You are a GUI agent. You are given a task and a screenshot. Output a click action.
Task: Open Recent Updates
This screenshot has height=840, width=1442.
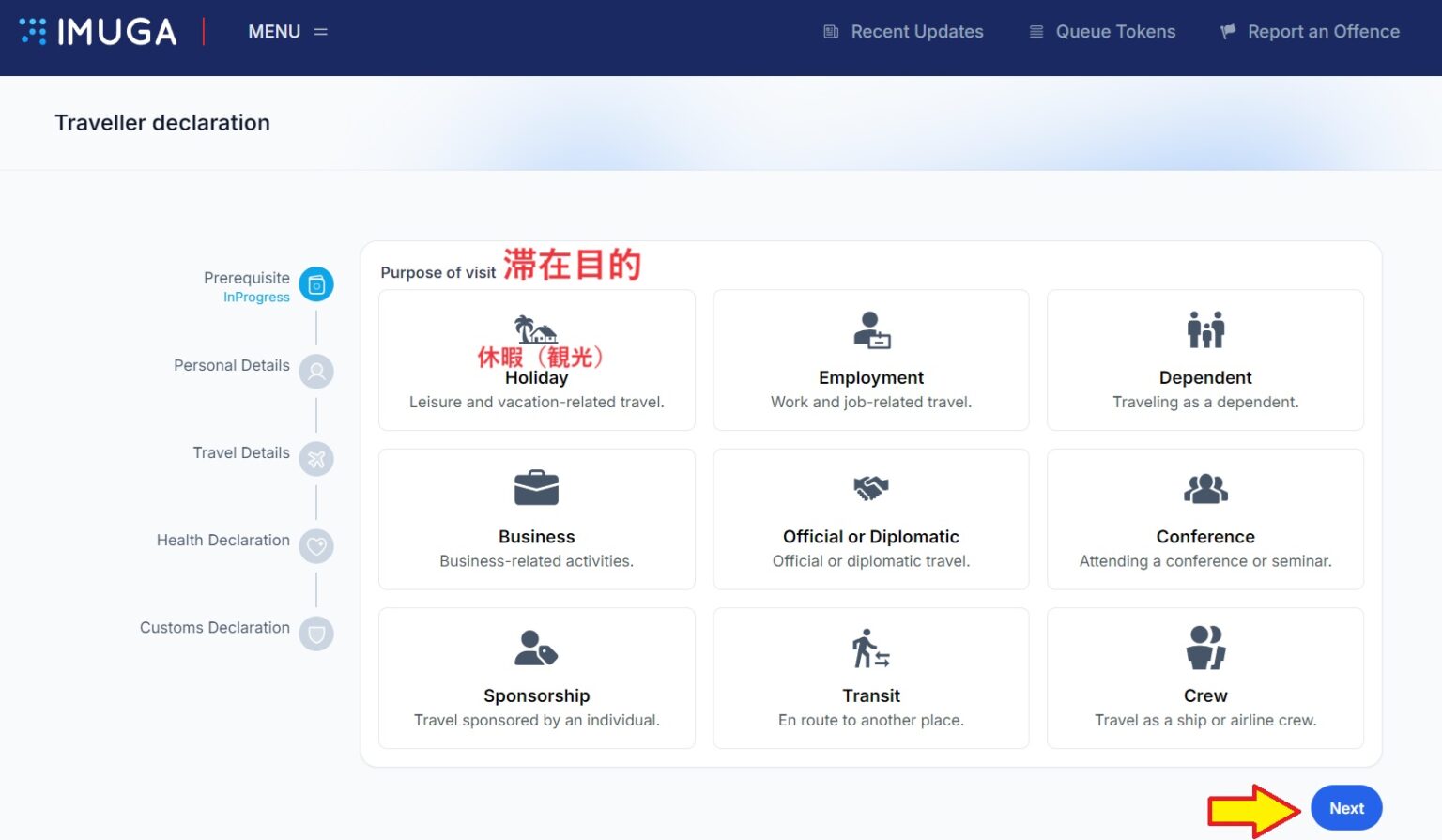click(x=903, y=32)
